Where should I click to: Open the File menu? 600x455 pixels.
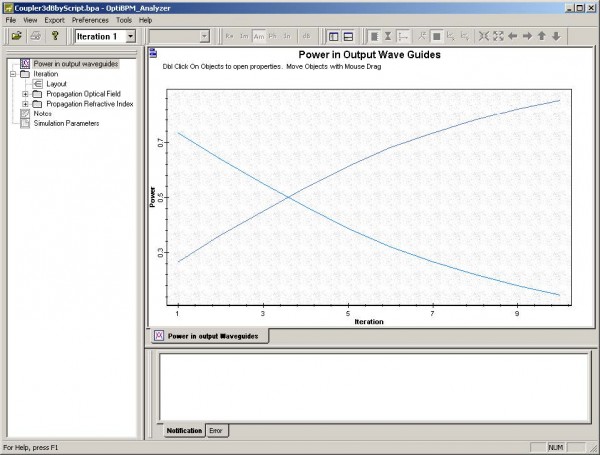click(11, 20)
